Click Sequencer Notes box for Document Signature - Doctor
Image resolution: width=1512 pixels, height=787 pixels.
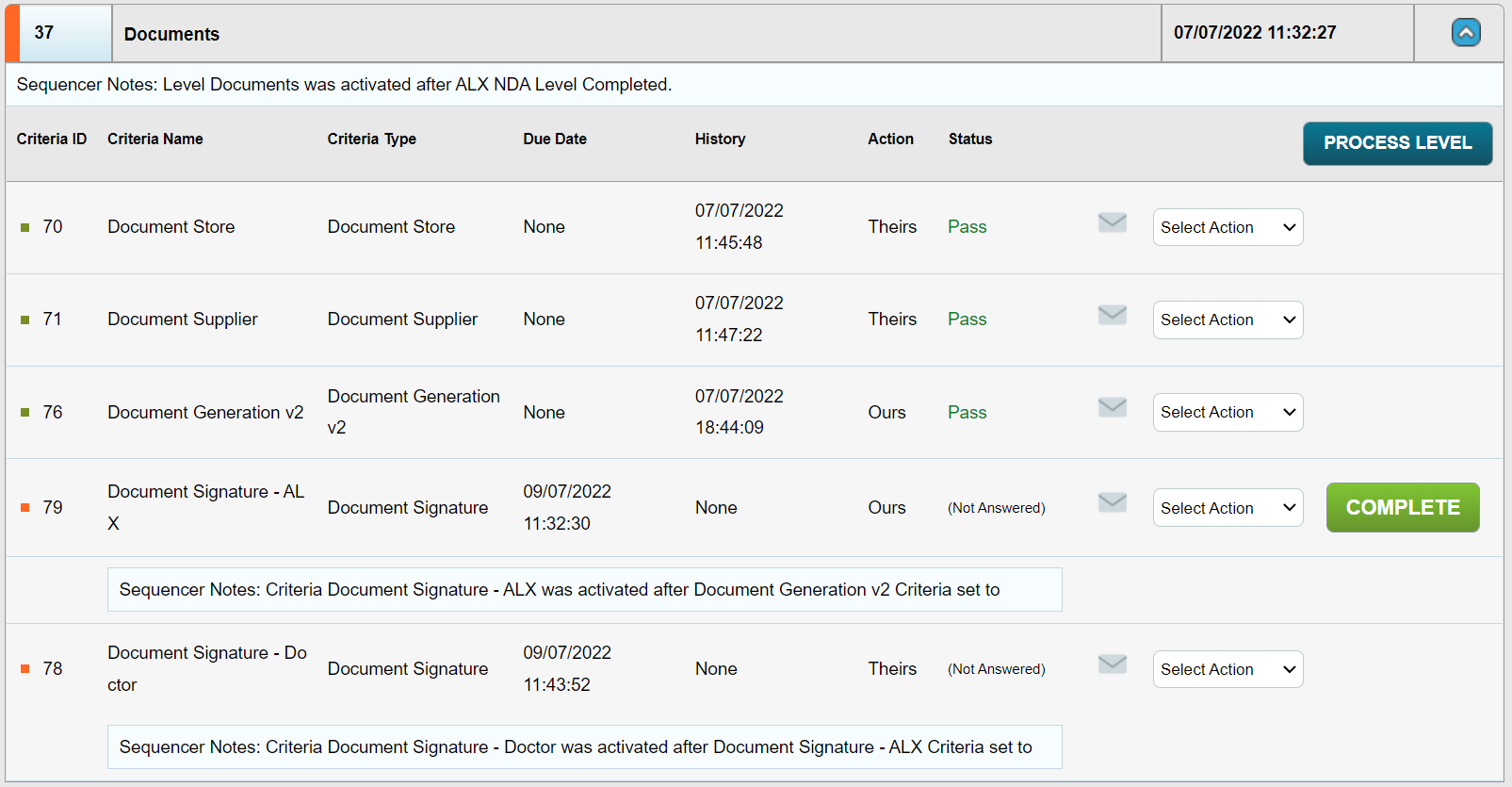[584, 746]
